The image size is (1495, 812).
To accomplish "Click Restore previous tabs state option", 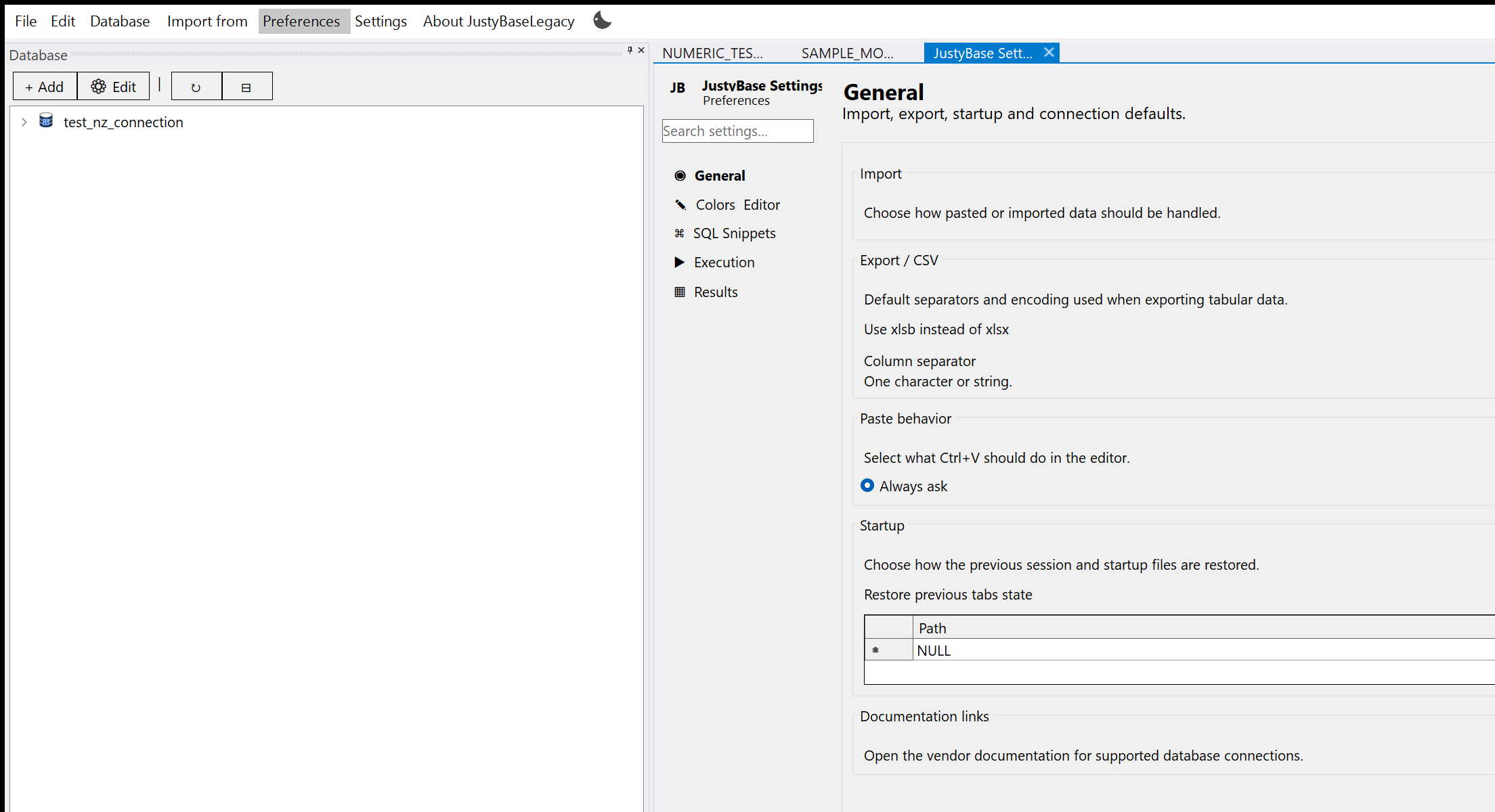I will pos(948,595).
